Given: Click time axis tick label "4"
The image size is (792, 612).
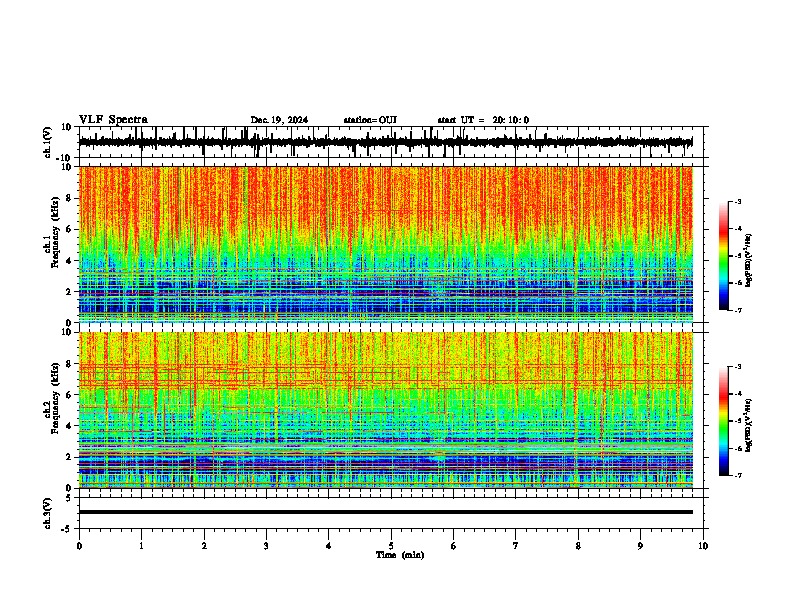Looking at the screenshot, I should (x=329, y=546).
